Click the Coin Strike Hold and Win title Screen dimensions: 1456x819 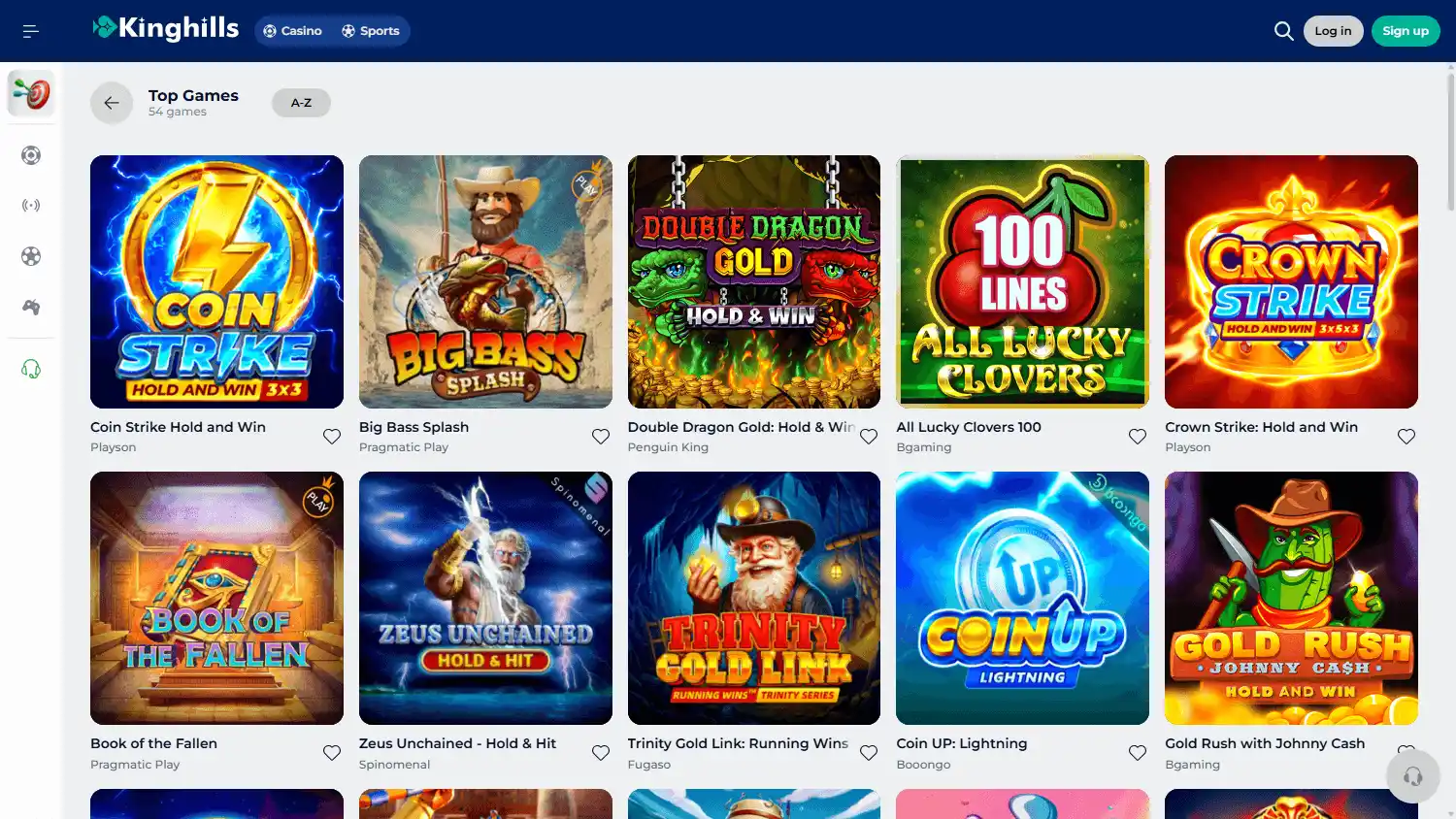178,427
